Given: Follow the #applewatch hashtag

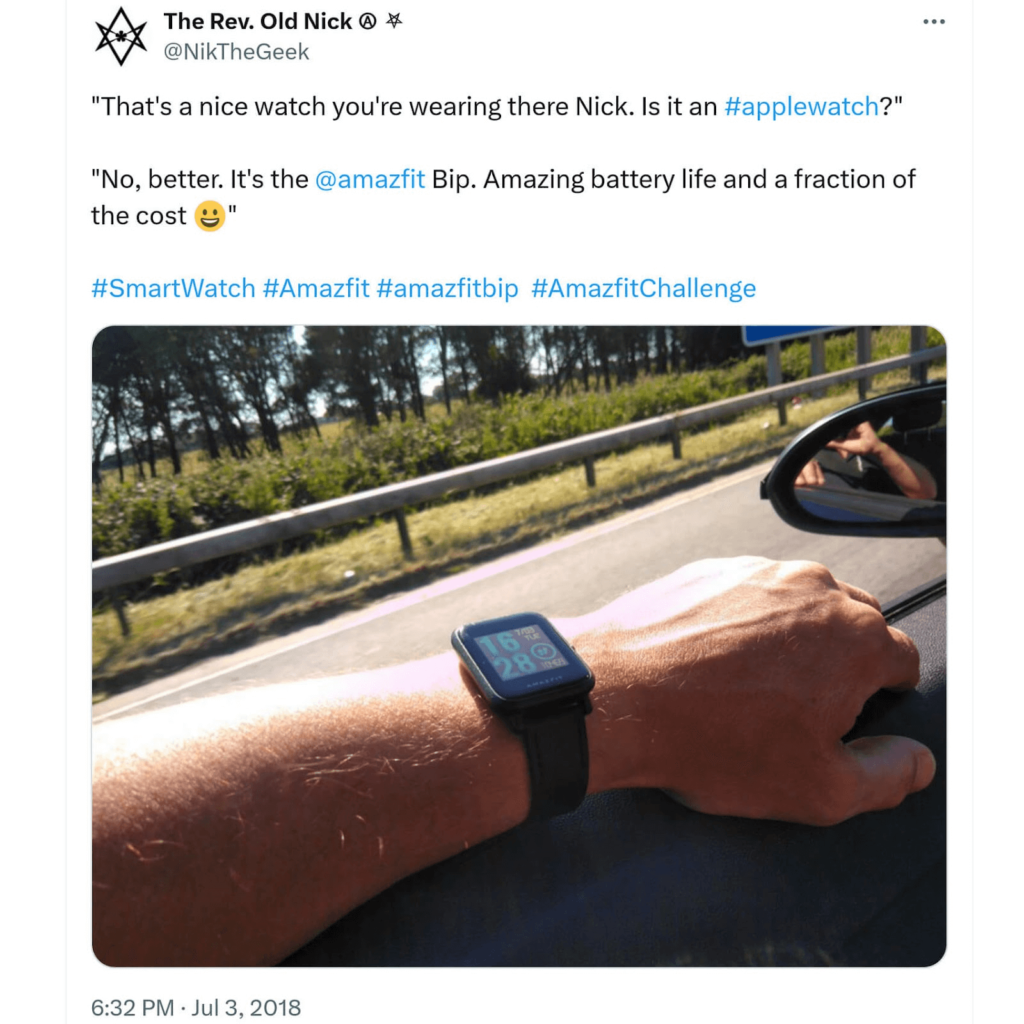Looking at the screenshot, I should tap(801, 106).
